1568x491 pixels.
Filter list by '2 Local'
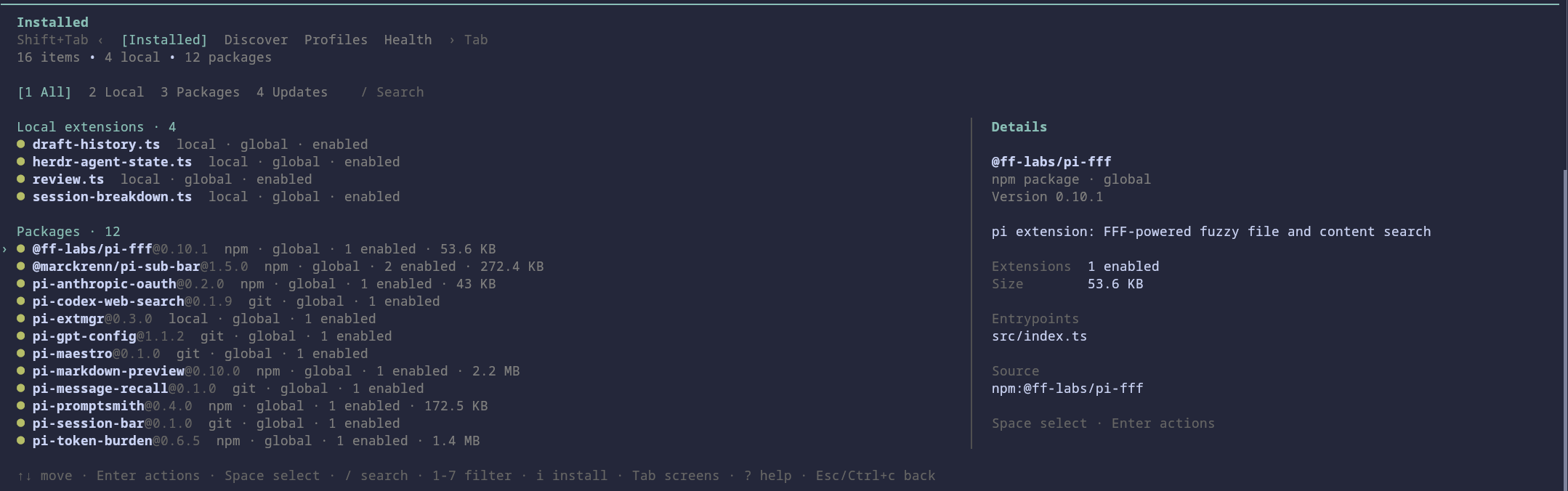pos(116,92)
